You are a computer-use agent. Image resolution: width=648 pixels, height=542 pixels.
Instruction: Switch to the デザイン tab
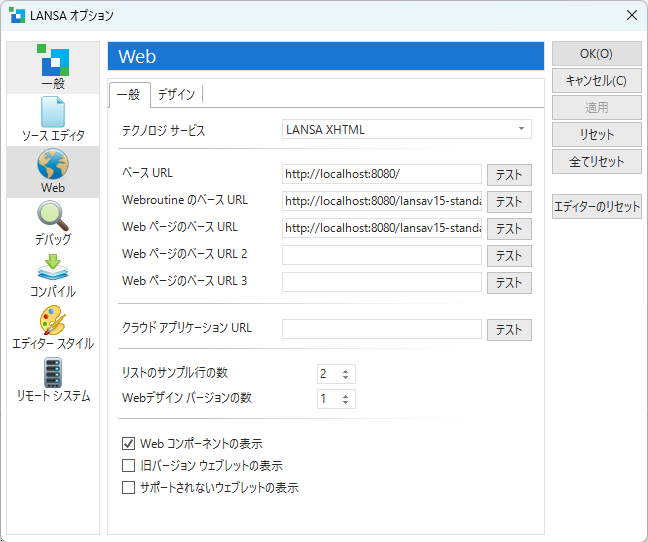[176, 95]
